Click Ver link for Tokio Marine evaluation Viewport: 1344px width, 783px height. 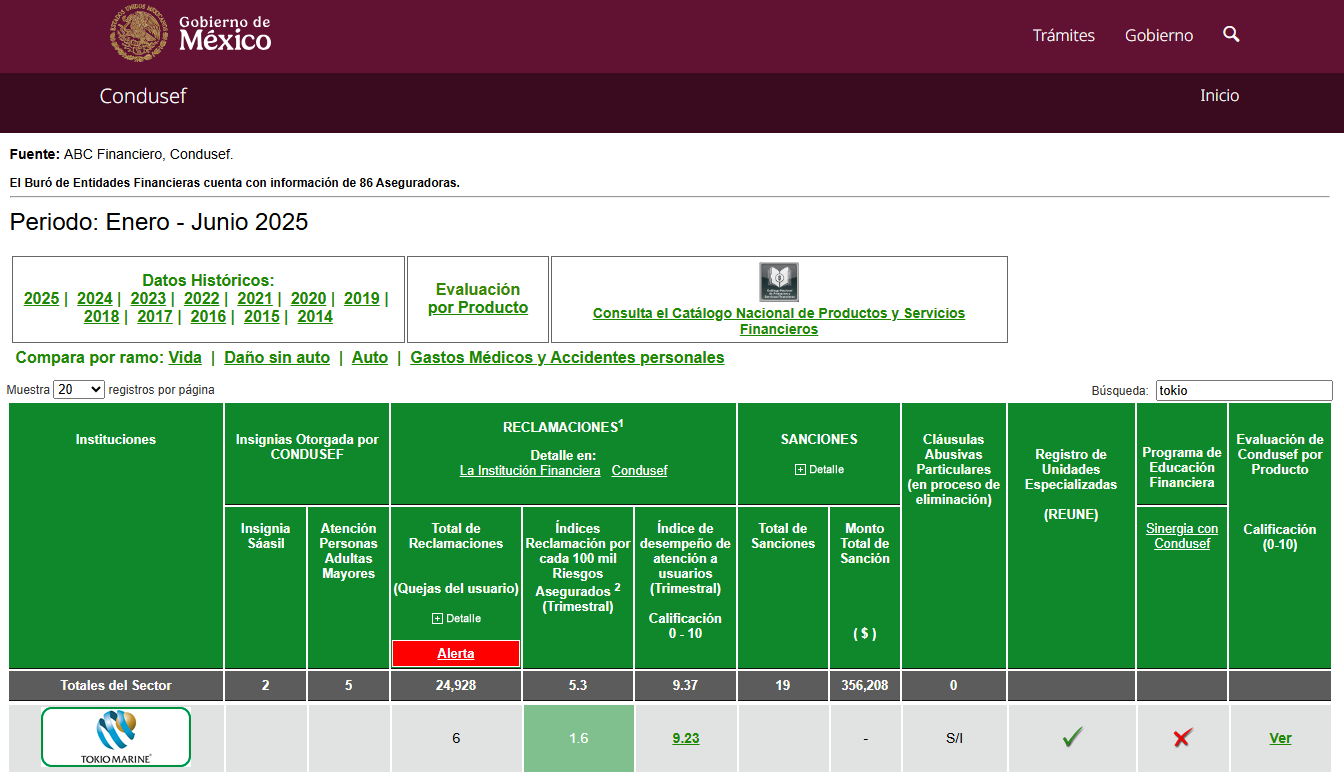click(x=1280, y=739)
